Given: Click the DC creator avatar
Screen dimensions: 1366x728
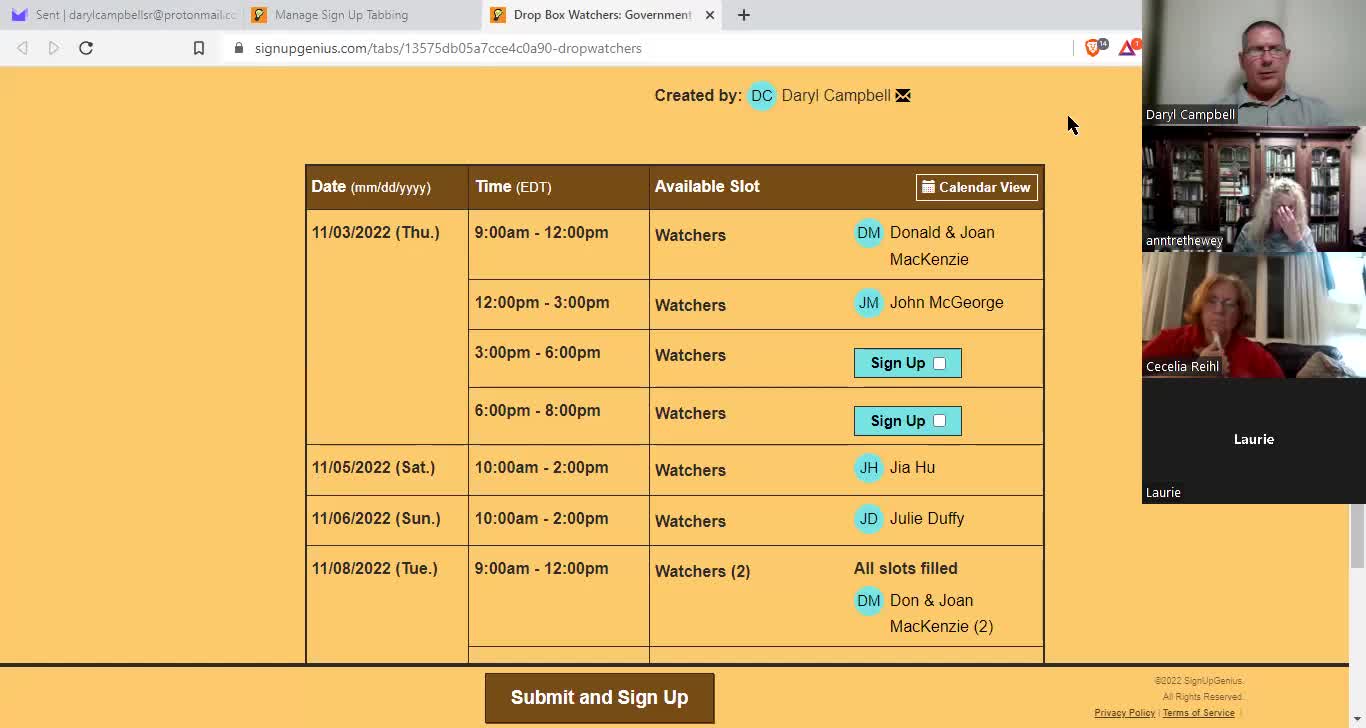Looking at the screenshot, I should (x=762, y=96).
